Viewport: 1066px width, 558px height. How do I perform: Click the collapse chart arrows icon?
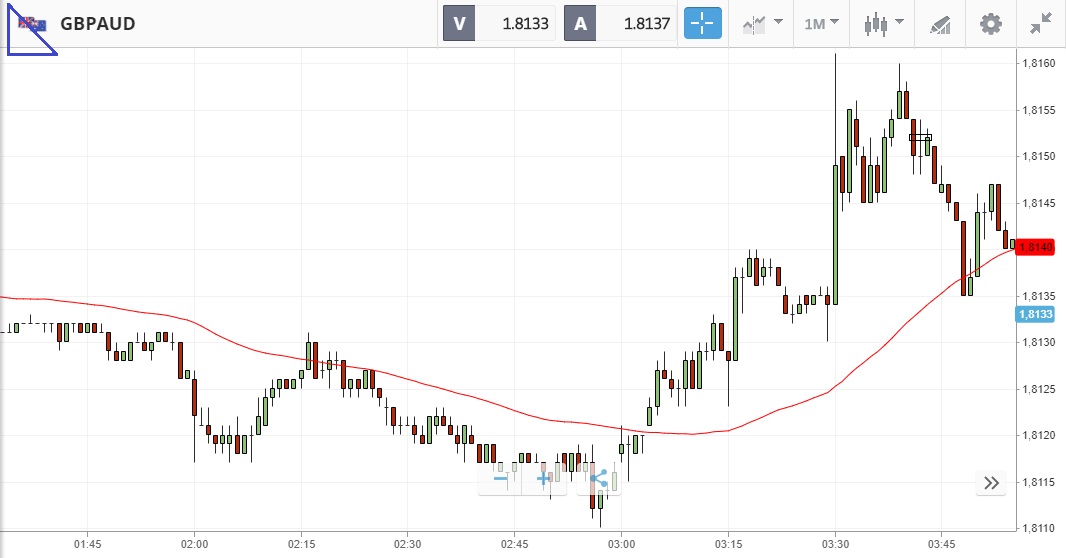click(1041, 23)
